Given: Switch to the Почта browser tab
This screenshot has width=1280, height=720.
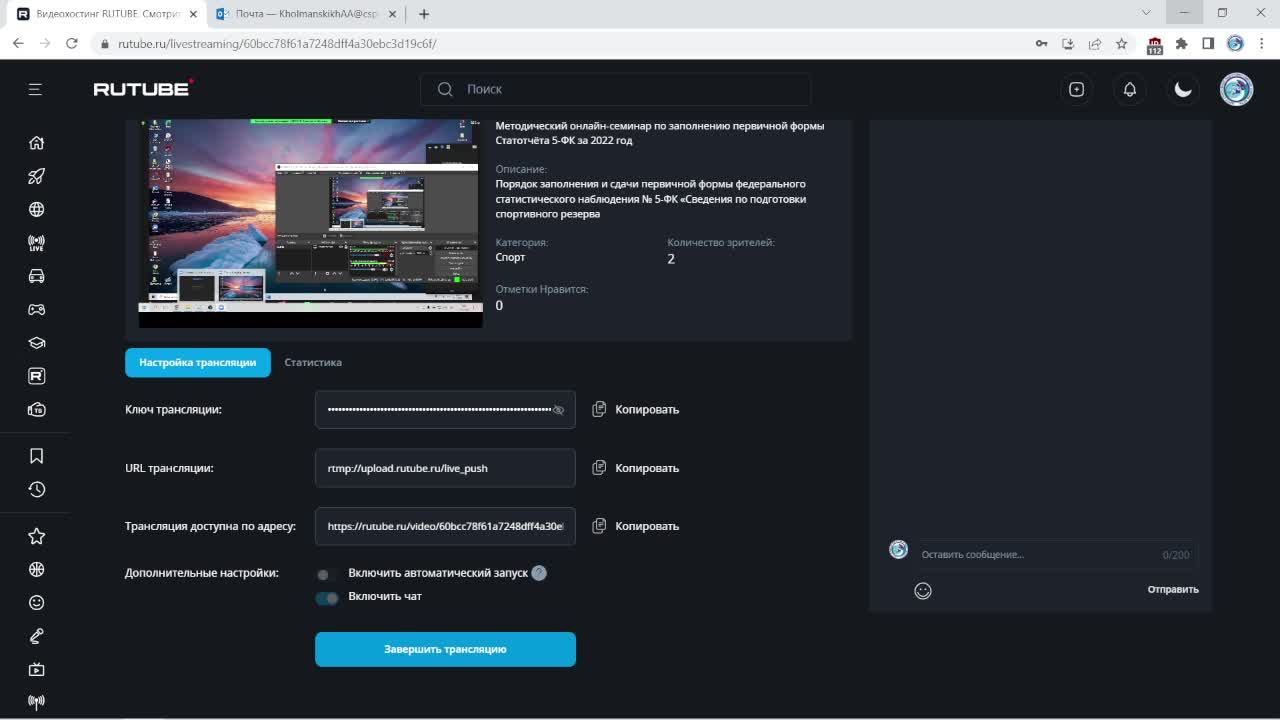Looking at the screenshot, I should 305,14.
